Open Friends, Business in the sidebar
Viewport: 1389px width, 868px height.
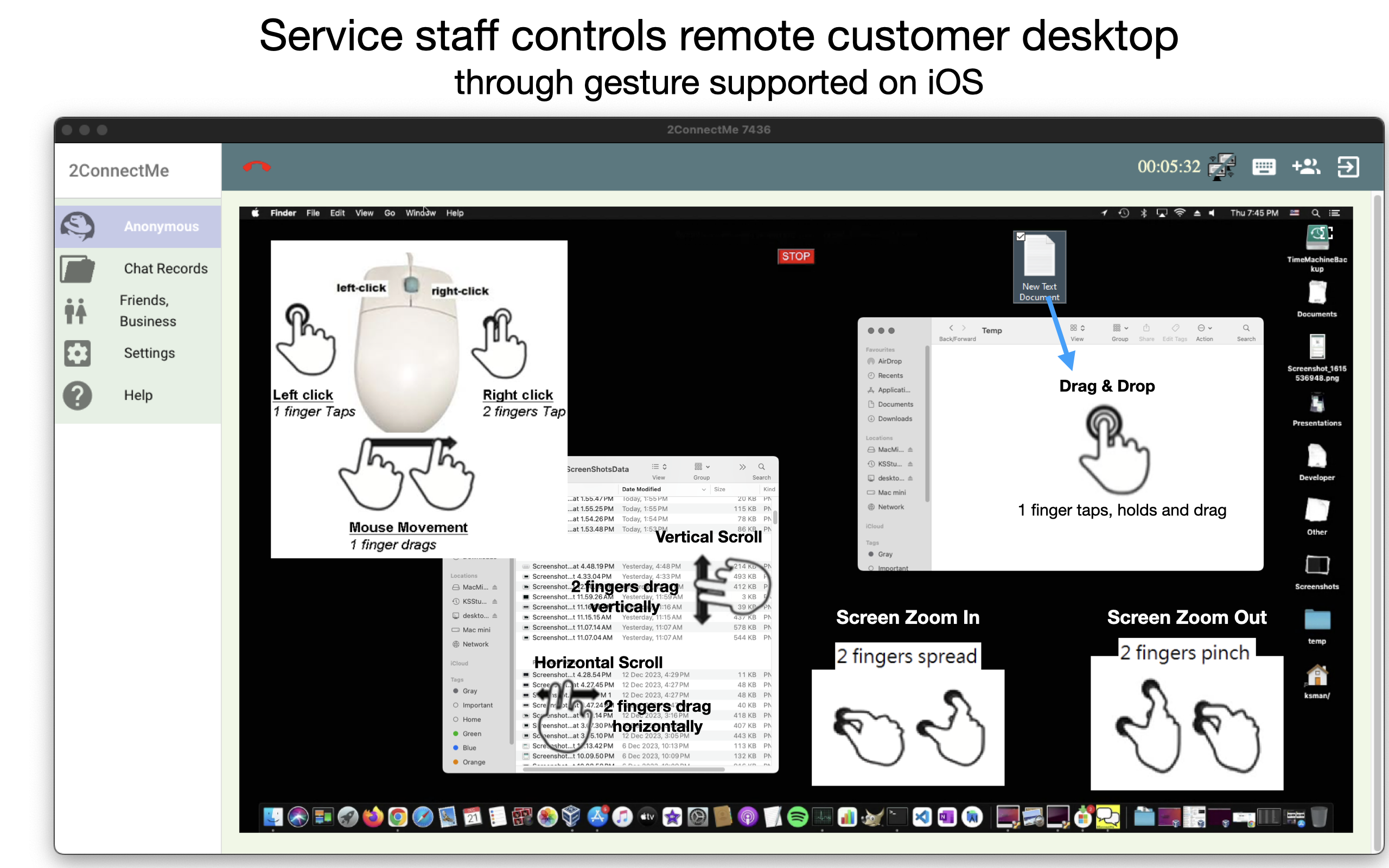138,310
